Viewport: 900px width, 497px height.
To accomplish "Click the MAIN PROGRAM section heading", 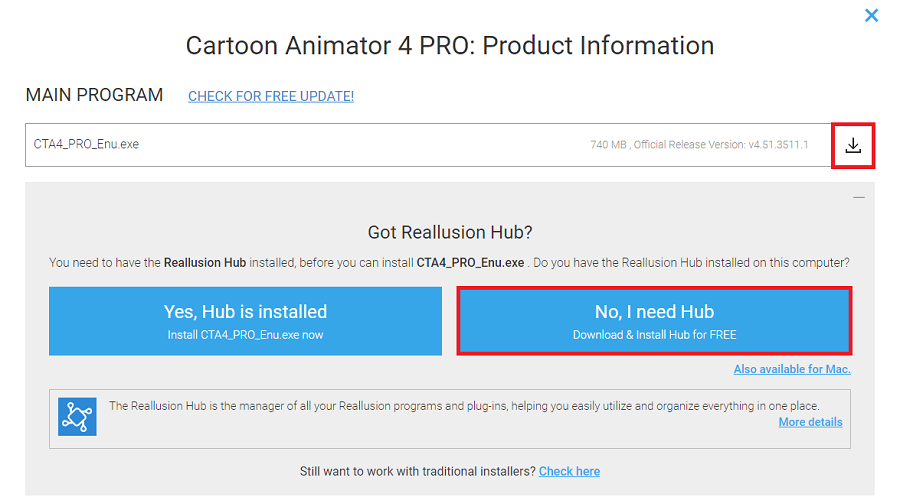I will pos(94,95).
